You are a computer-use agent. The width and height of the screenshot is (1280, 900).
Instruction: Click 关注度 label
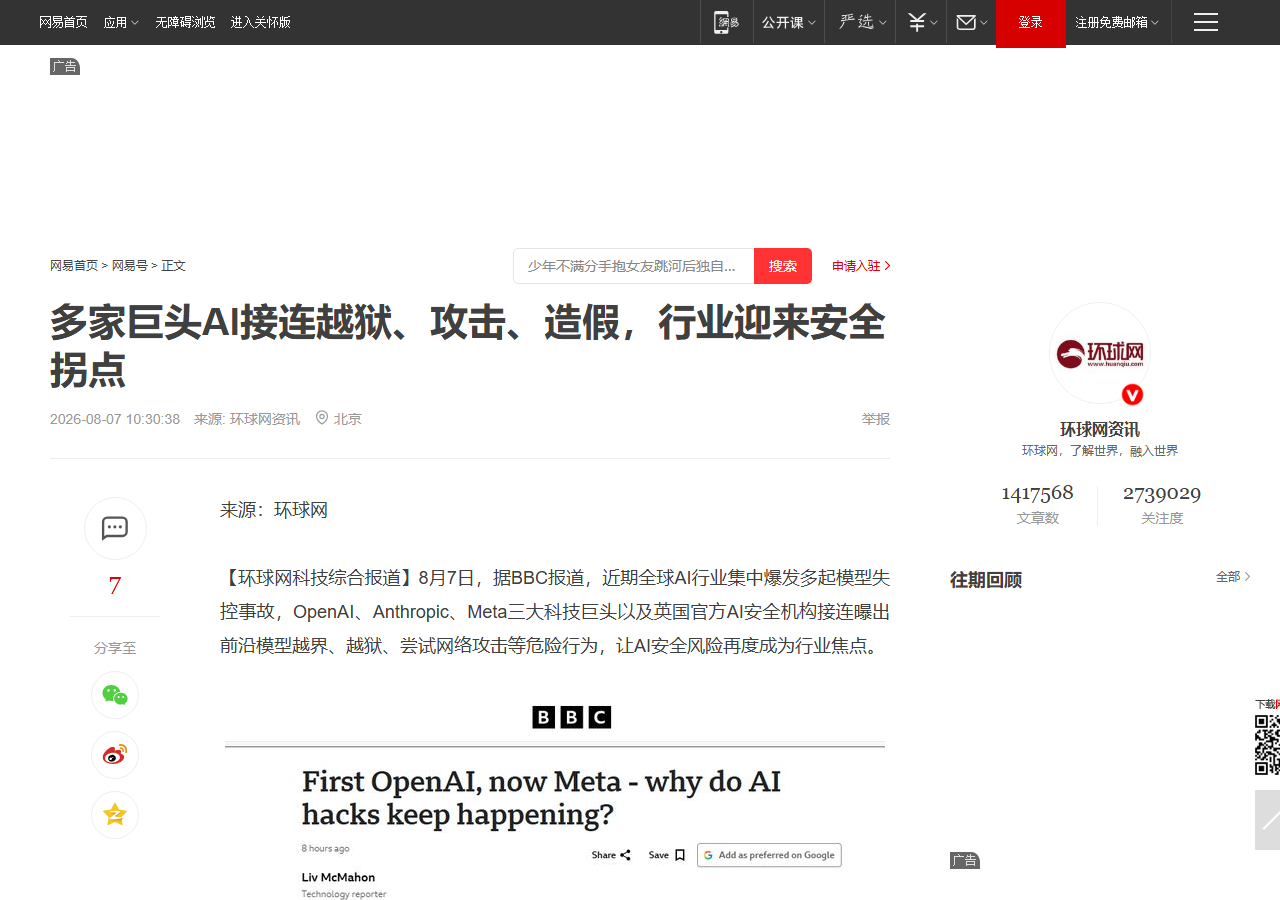pos(1162,518)
